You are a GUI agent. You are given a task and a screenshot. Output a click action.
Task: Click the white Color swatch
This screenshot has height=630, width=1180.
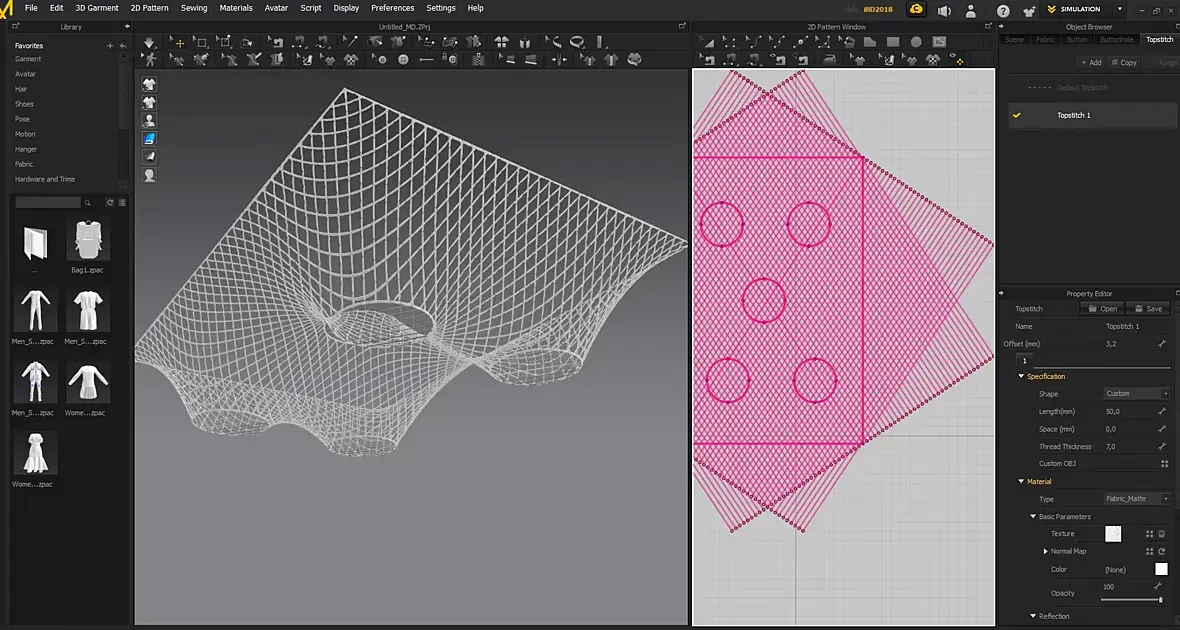(1161, 569)
